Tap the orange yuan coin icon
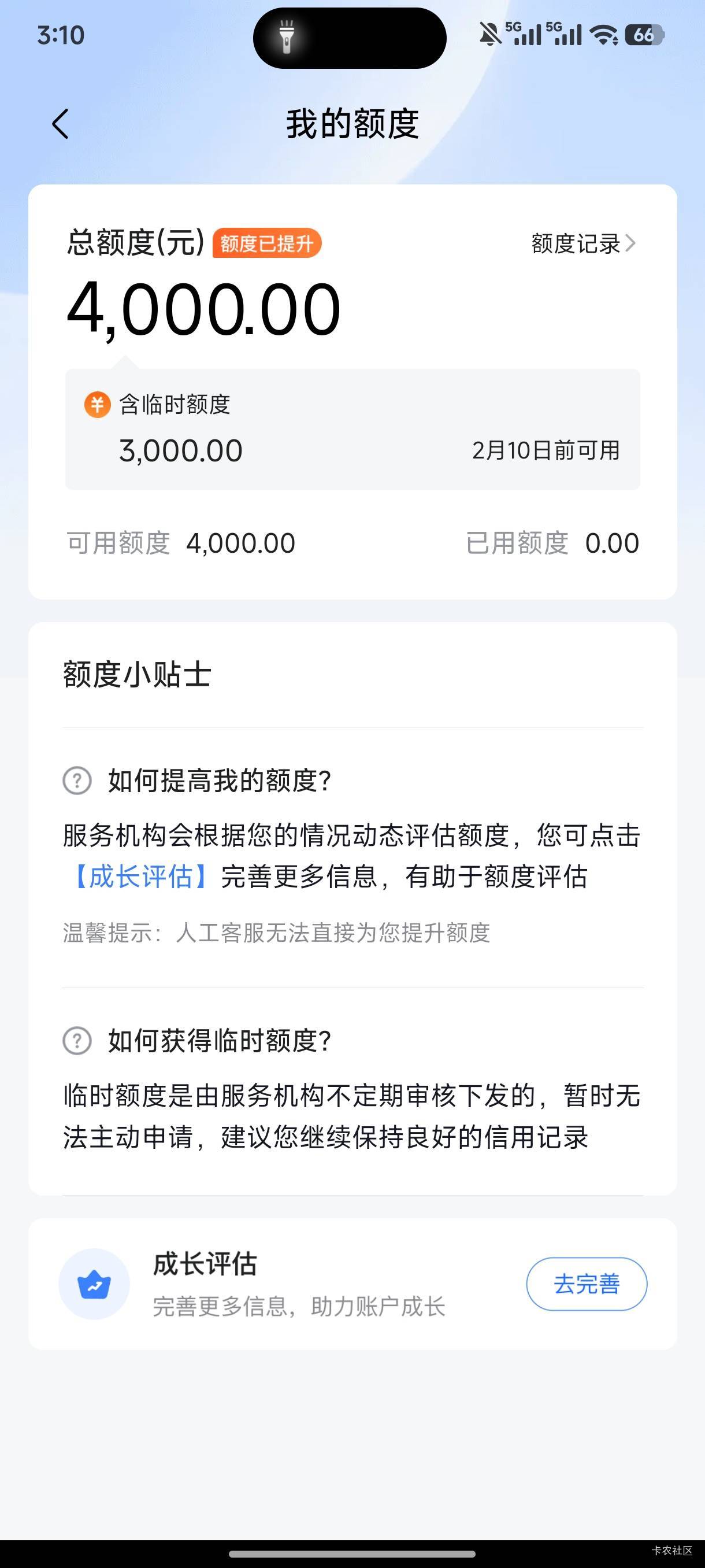 (x=97, y=404)
